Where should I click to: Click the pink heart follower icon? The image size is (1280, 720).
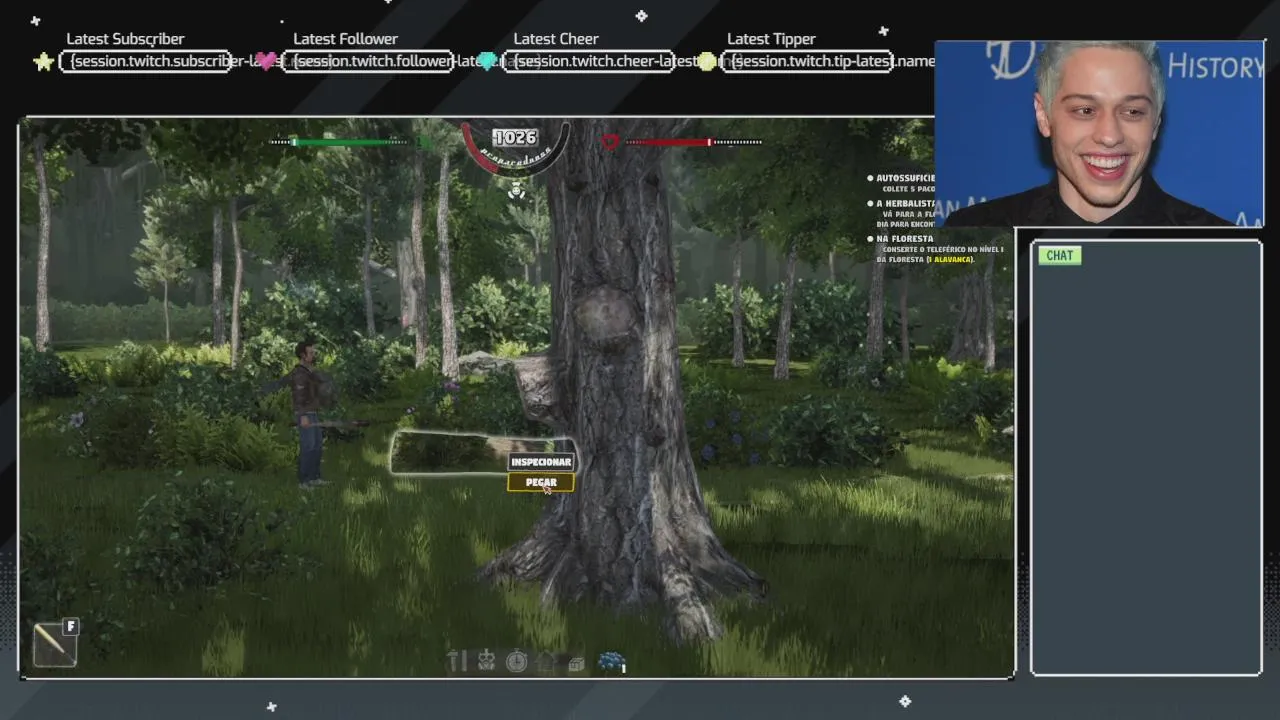[267, 62]
